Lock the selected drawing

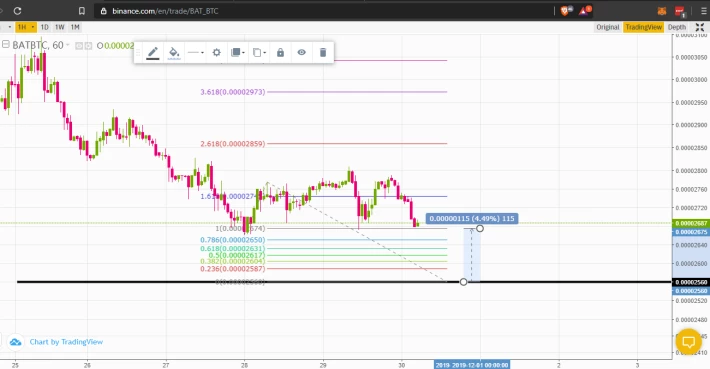(280, 53)
